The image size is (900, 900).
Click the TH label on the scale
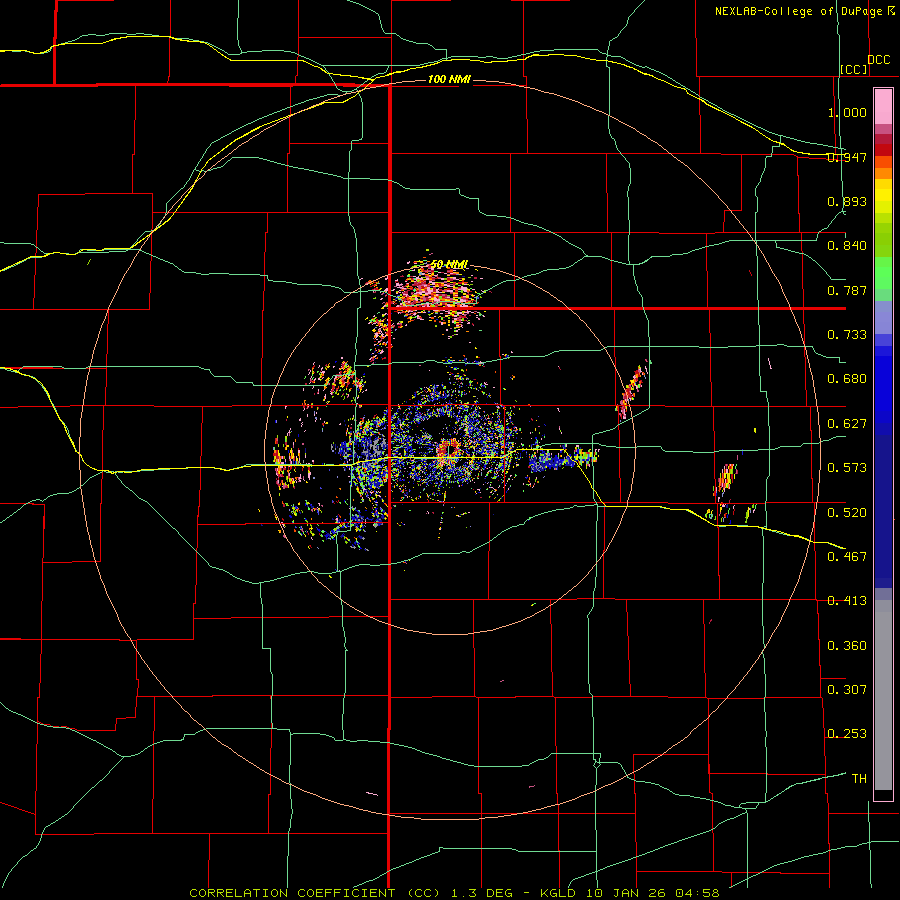pyautogui.click(x=859, y=778)
